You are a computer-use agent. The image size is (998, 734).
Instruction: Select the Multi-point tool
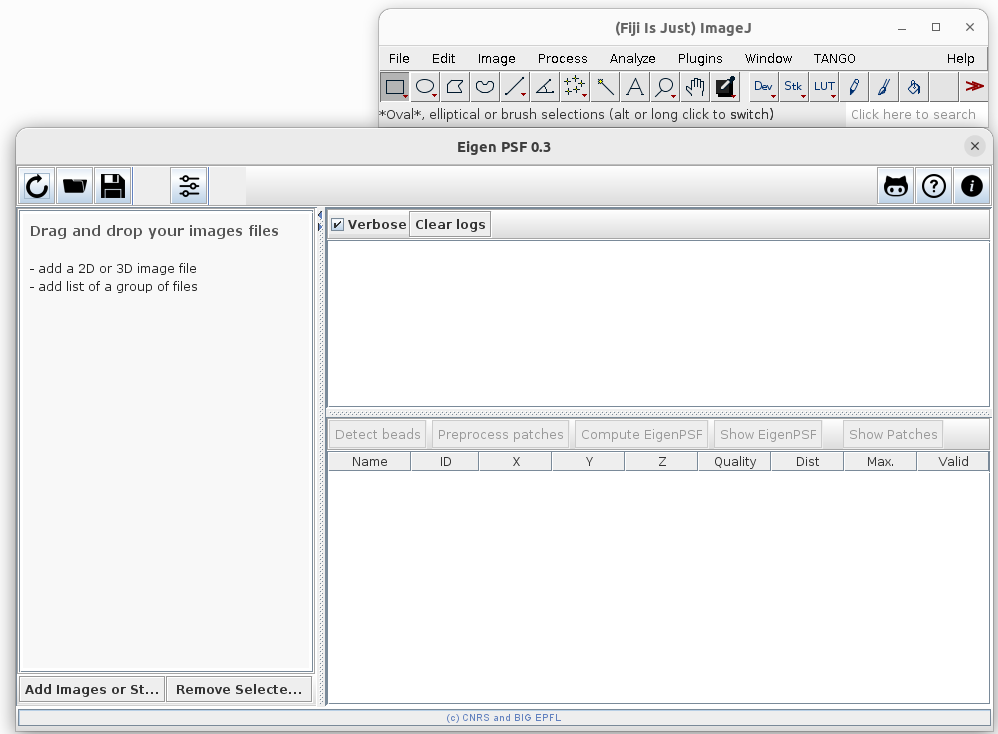[x=574, y=87]
